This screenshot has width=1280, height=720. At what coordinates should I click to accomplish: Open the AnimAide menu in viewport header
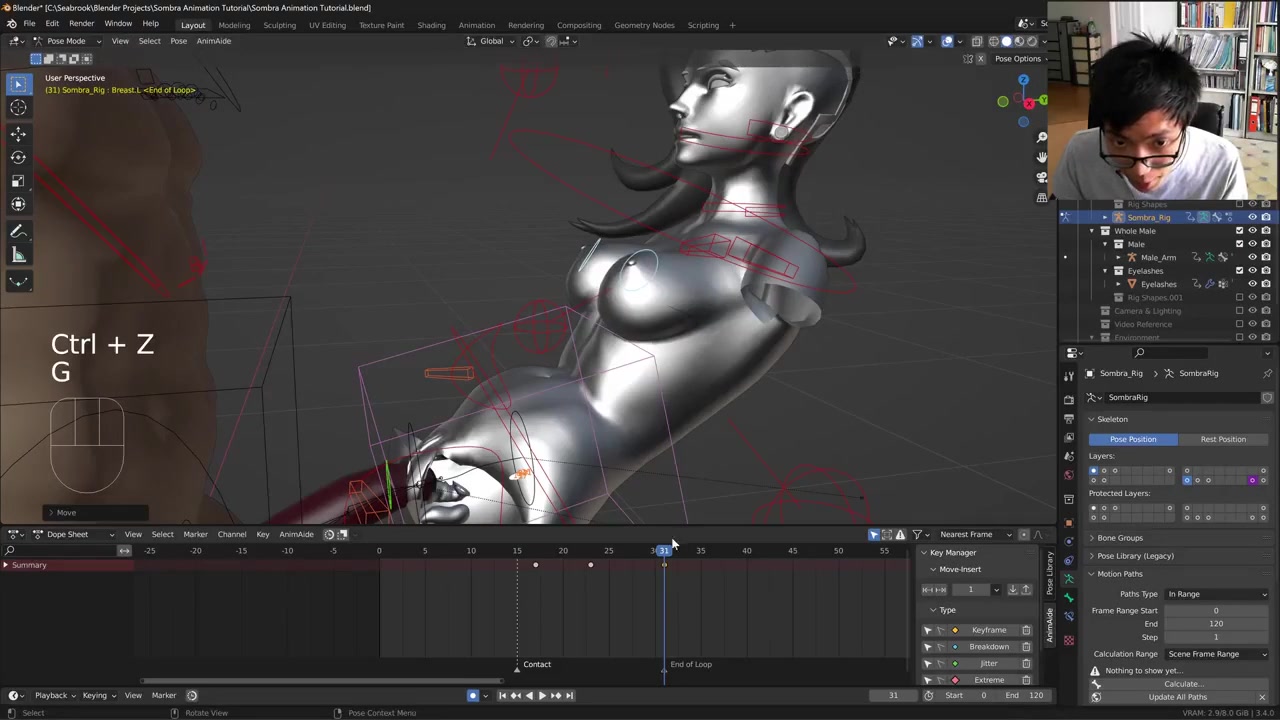[213, 41]
